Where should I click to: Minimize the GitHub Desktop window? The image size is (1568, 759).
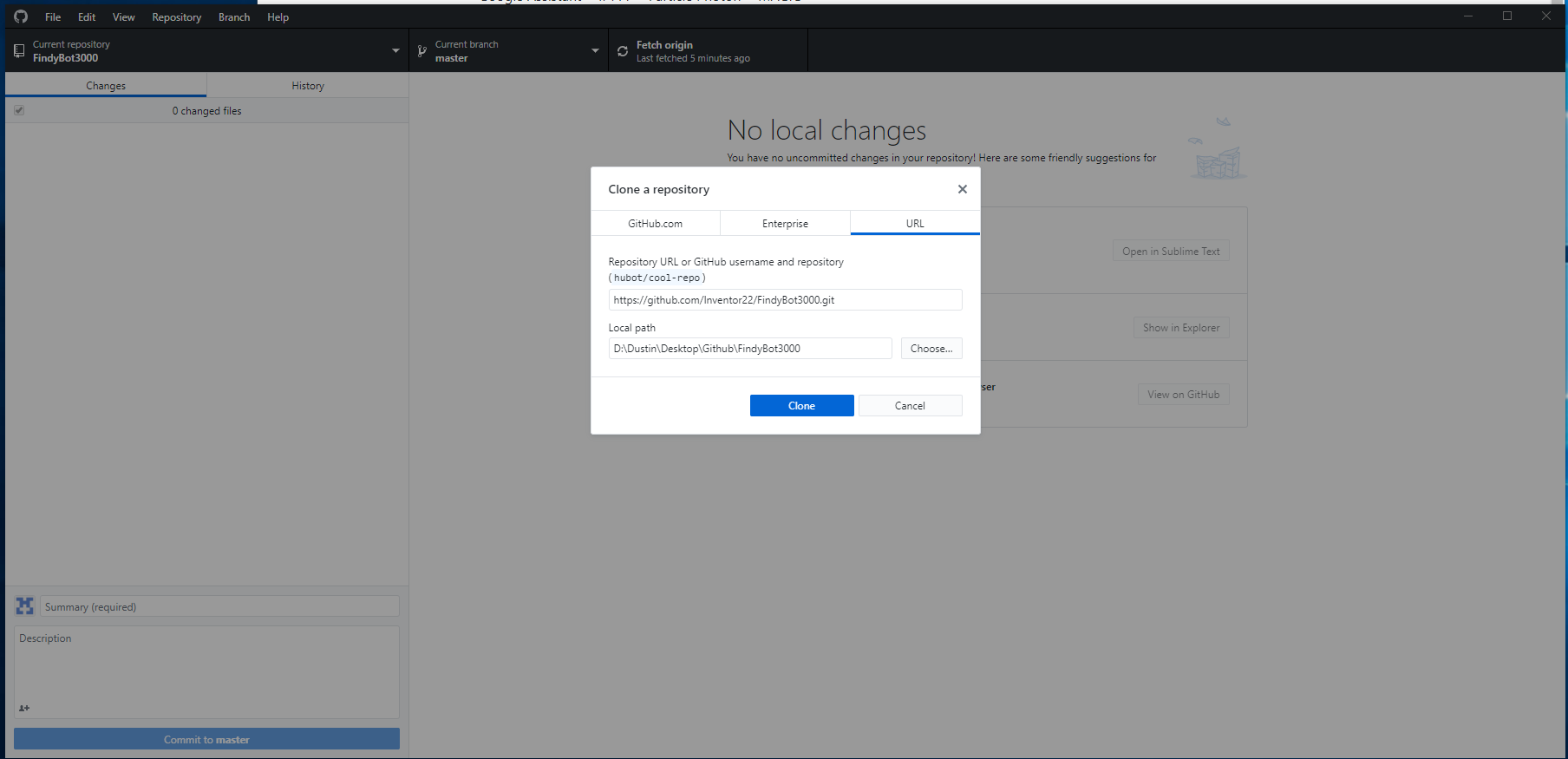(1468, 16)
